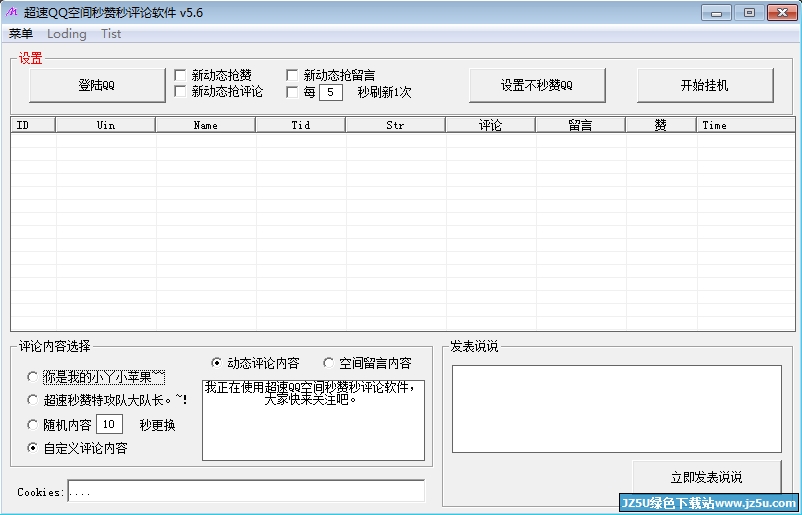Select 超速秒赞特攻队大队长 radio option
This screenshot has height=515, width=802.
coord(32,399)
